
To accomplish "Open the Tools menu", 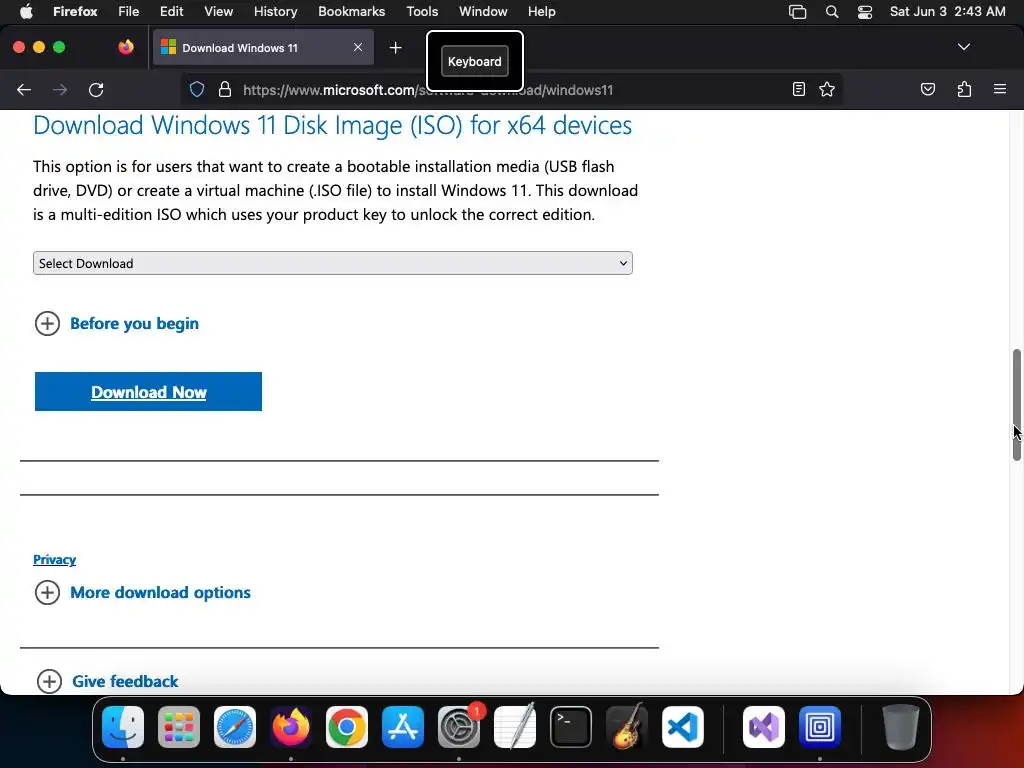I will pyautogui.click(x=422, y=12).
